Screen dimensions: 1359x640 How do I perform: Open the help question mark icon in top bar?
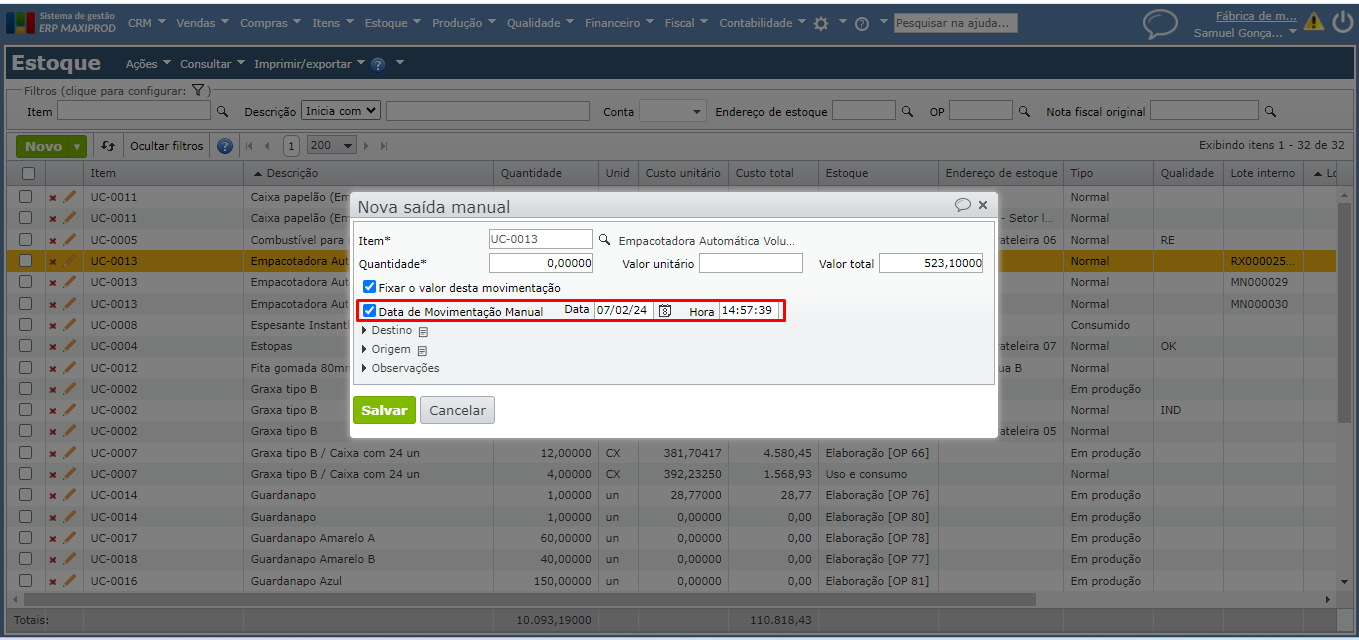pos(861,23)
